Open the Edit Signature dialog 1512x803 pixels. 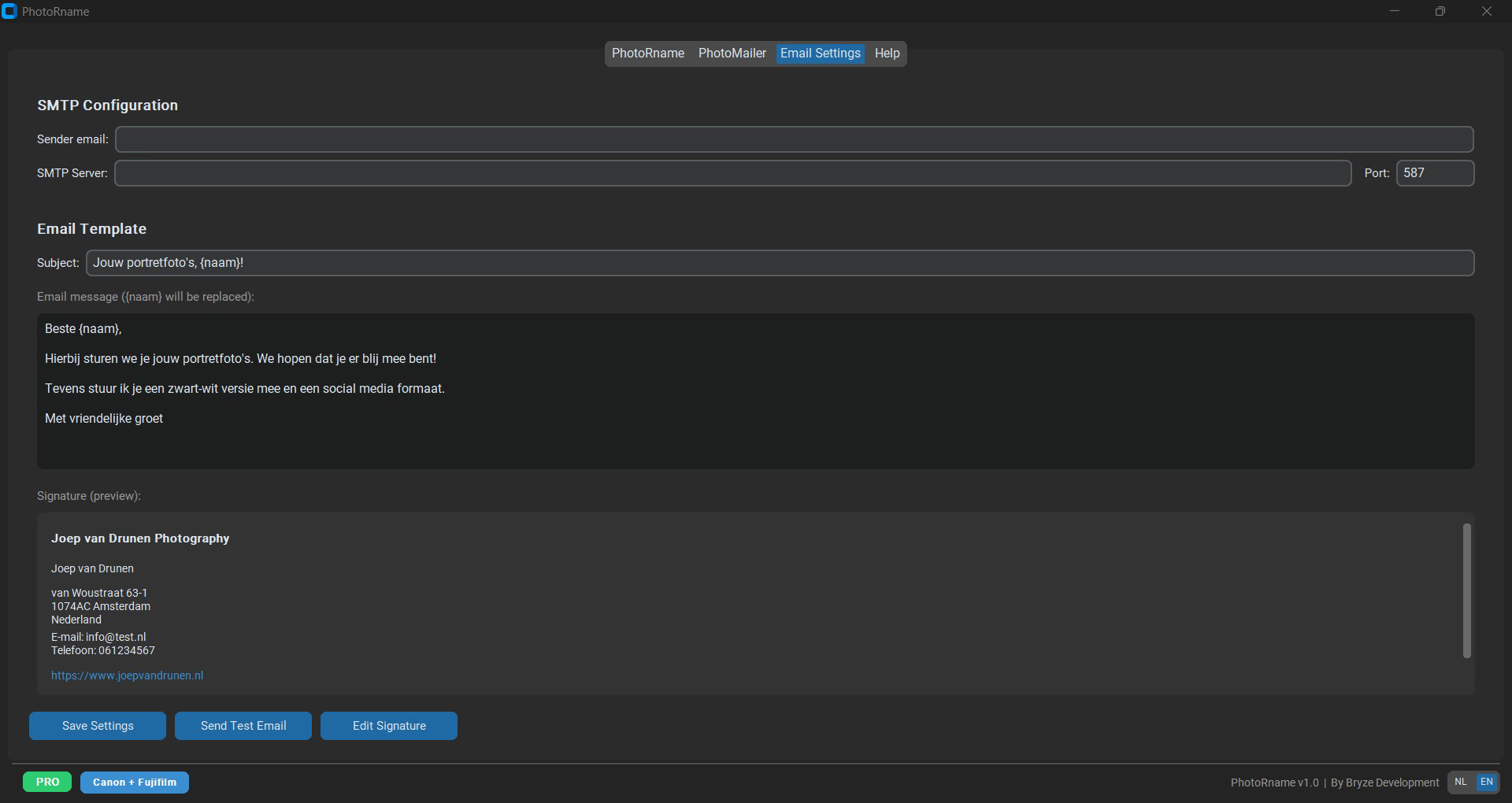click(389, 726)
